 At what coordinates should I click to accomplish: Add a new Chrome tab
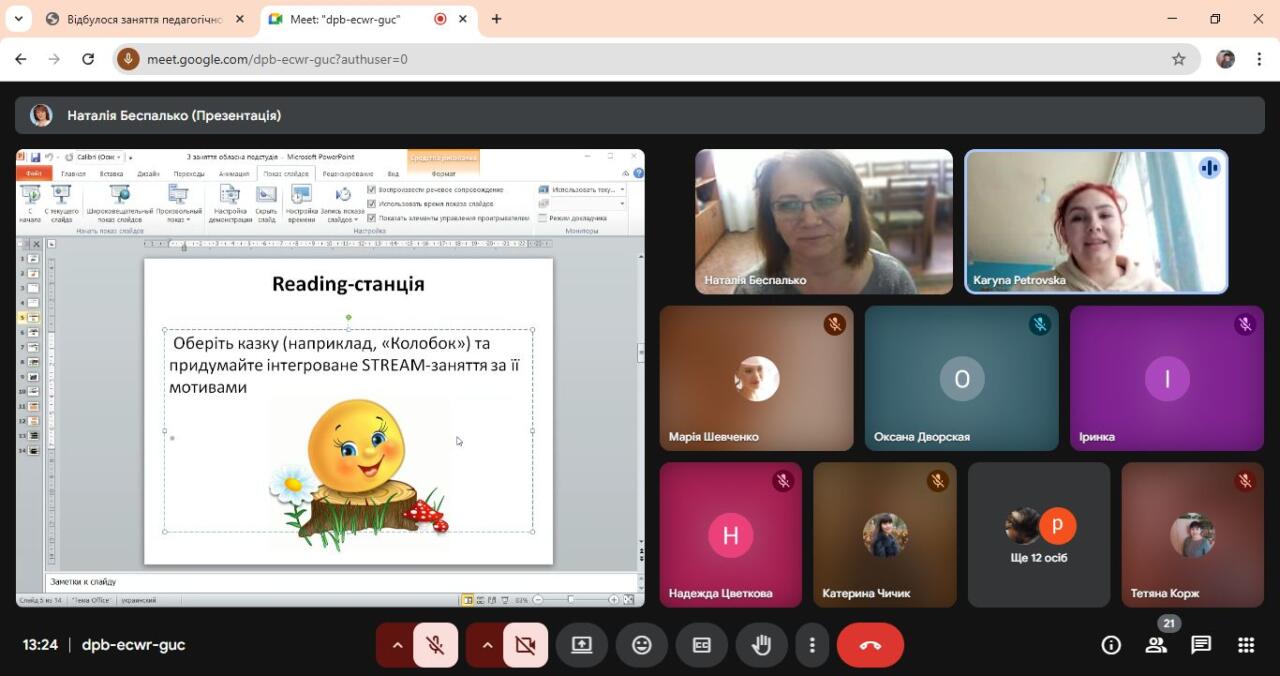496,19
